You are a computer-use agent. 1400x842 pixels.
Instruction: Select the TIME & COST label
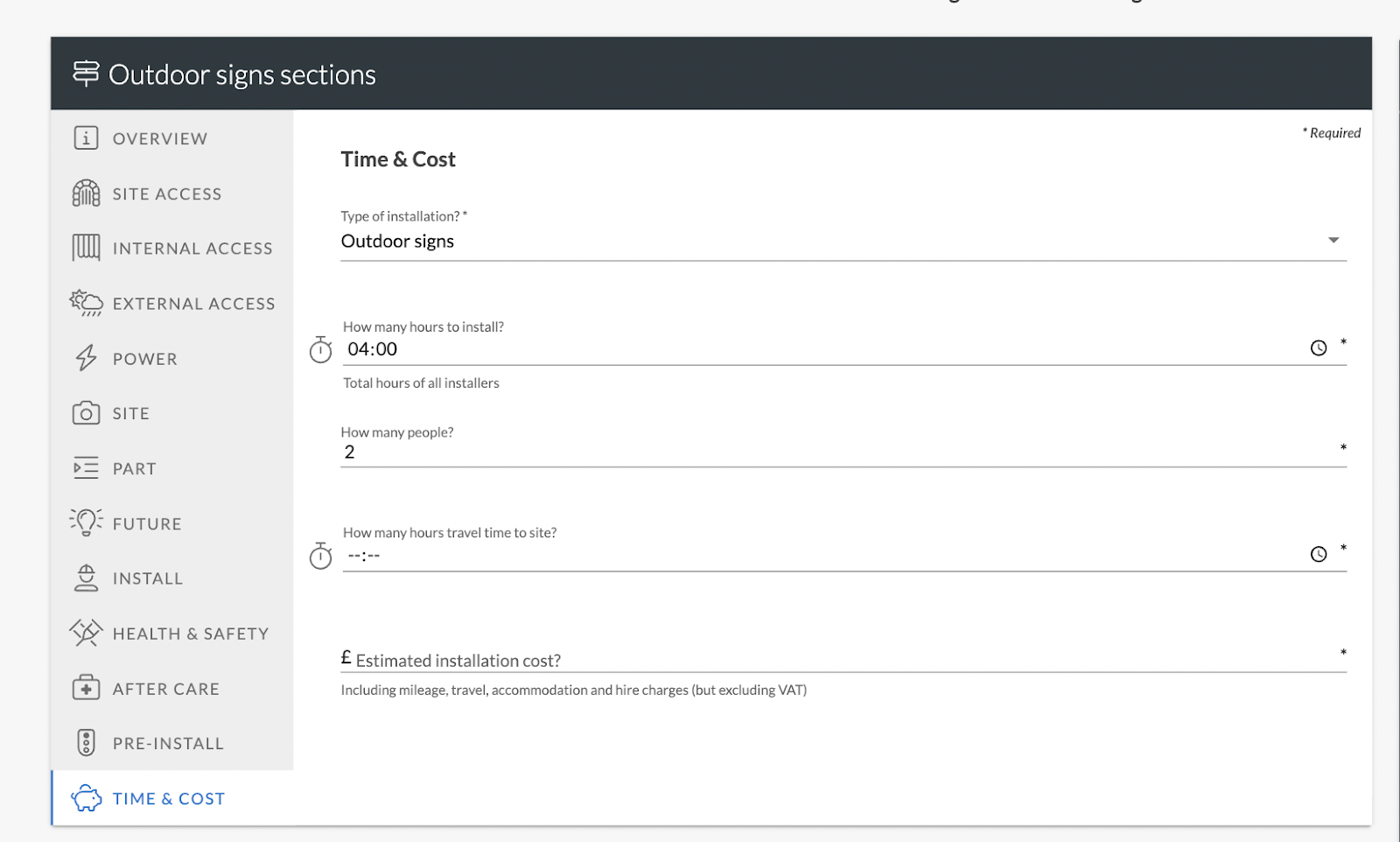tap(169, 799)
